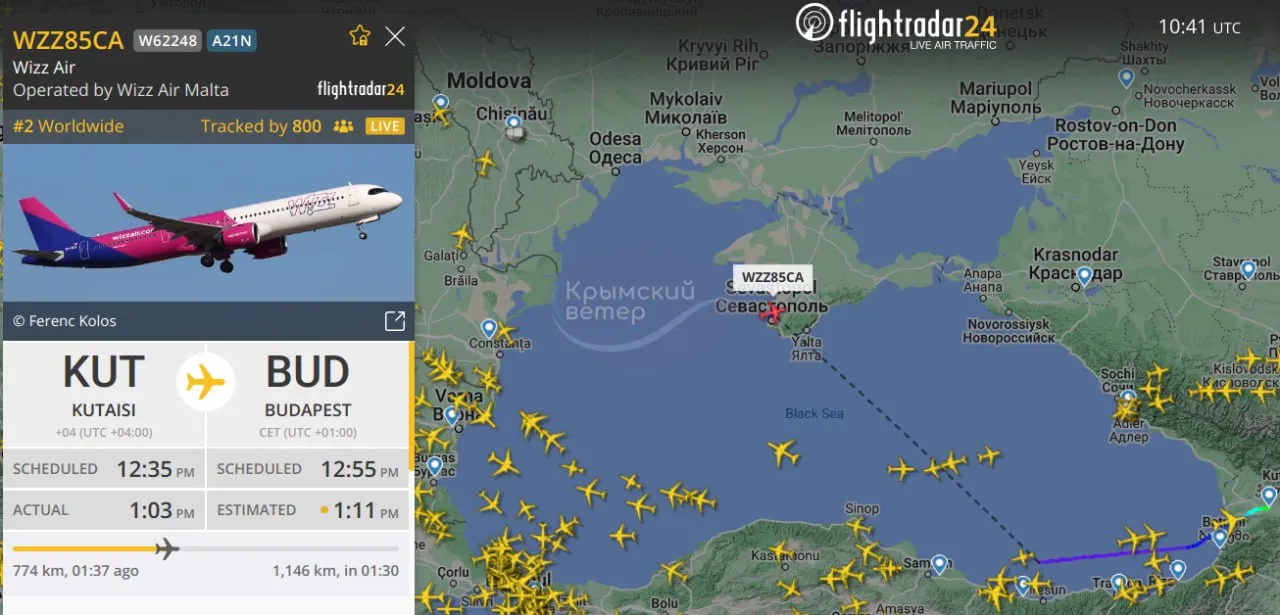
Task: Click the WZZ85CA callsign label on map
Action: click(x=772, y=277)
